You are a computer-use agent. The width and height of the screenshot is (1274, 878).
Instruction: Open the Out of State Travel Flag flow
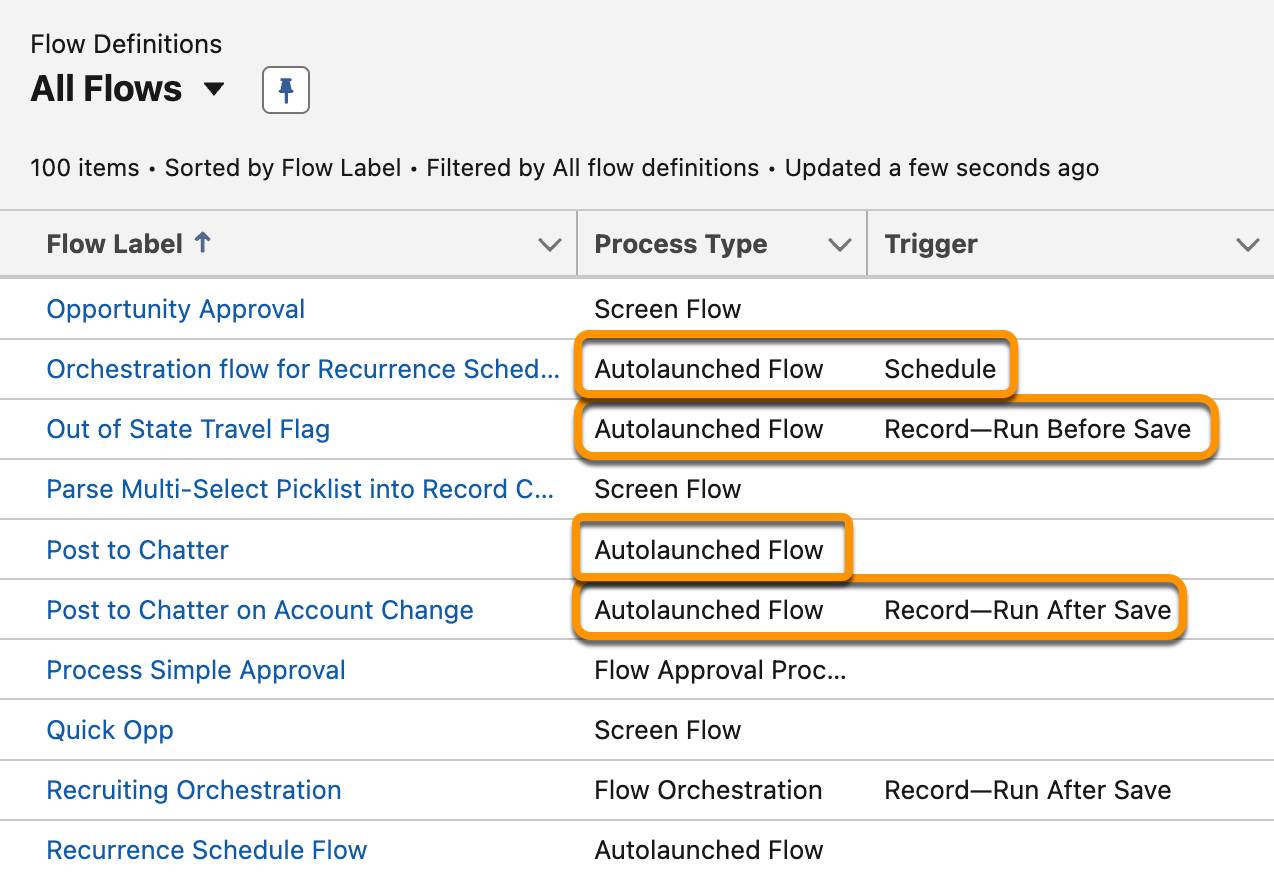pyautogui.click(x=188, y=429)
